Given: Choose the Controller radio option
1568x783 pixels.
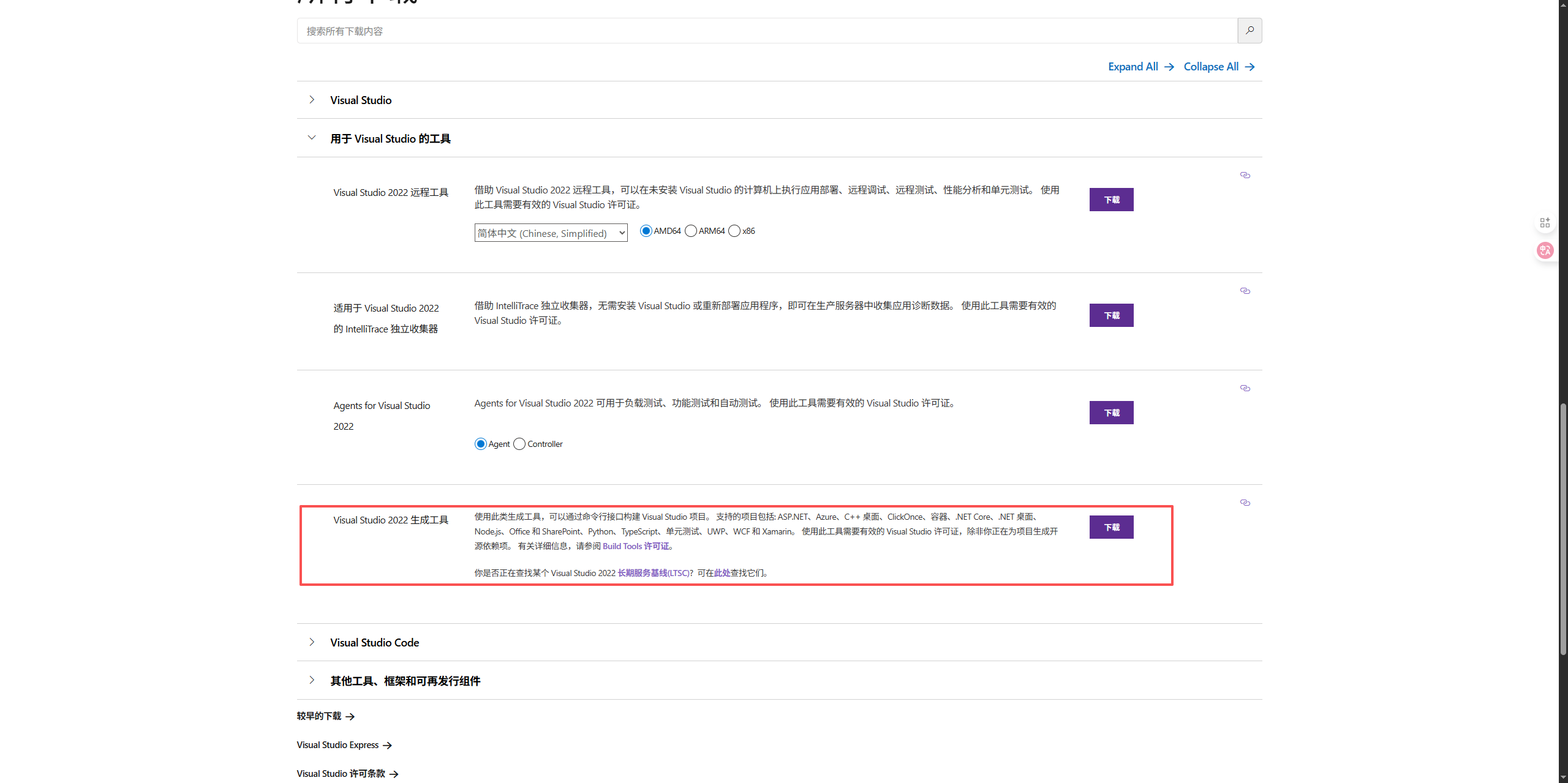Looking at the screenshot, I should (x=519, y=444).
